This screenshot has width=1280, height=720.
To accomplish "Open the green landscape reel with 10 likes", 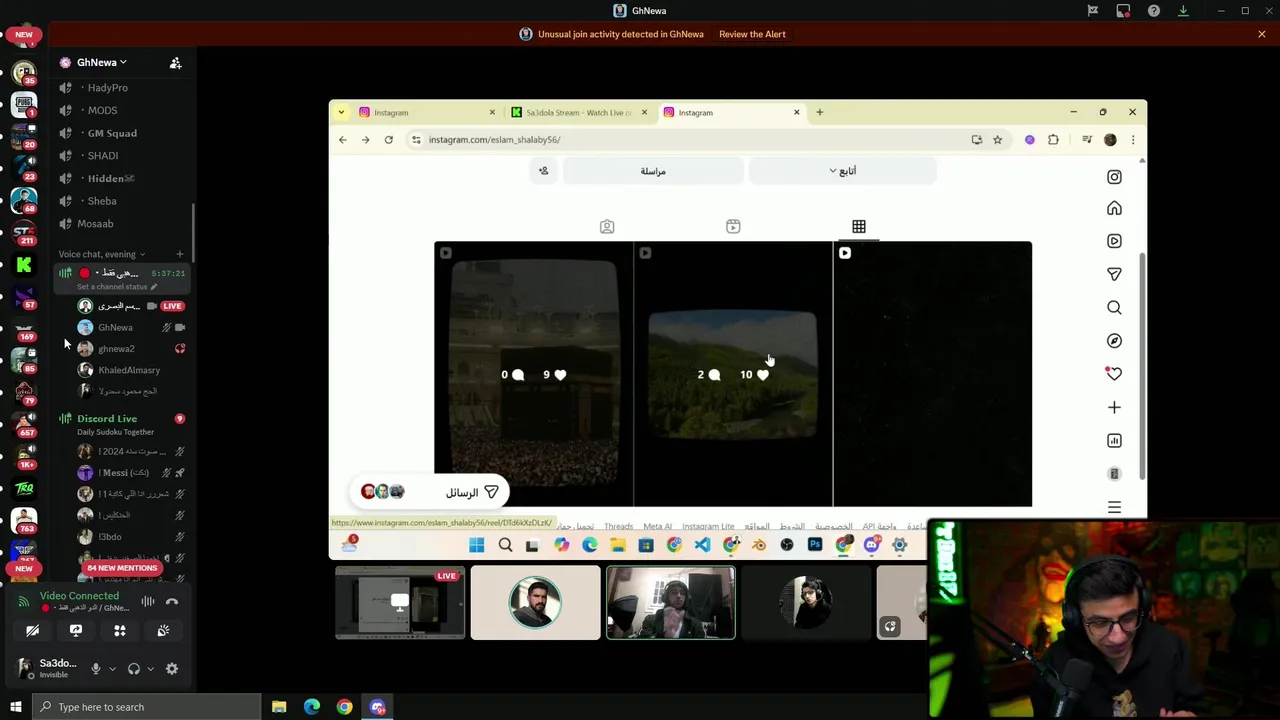I will point(733,374).
